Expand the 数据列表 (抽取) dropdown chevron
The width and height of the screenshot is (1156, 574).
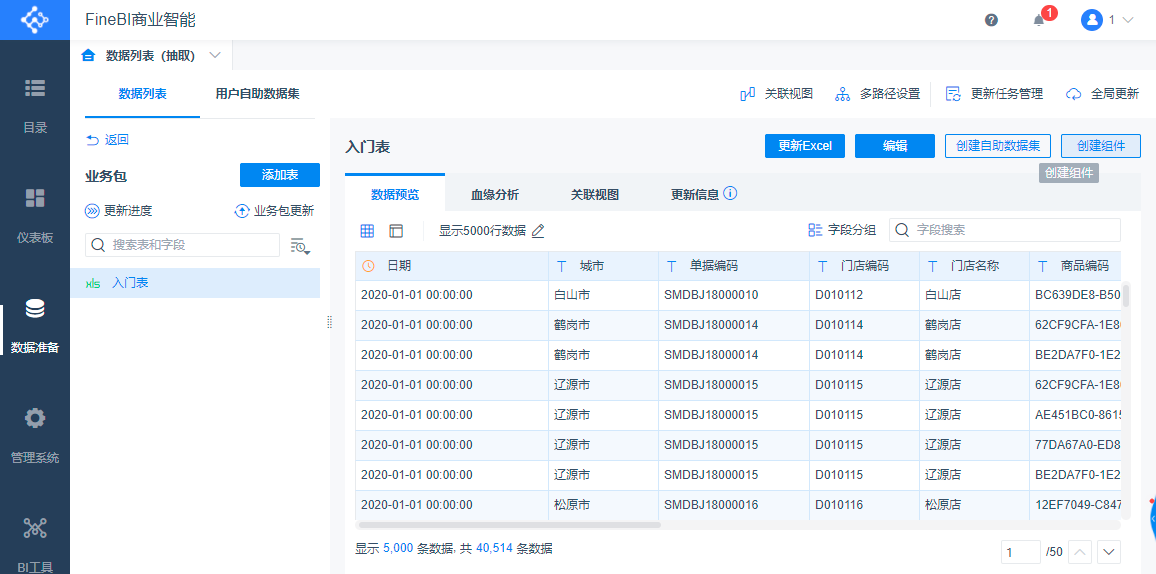(x=215, y=55)
